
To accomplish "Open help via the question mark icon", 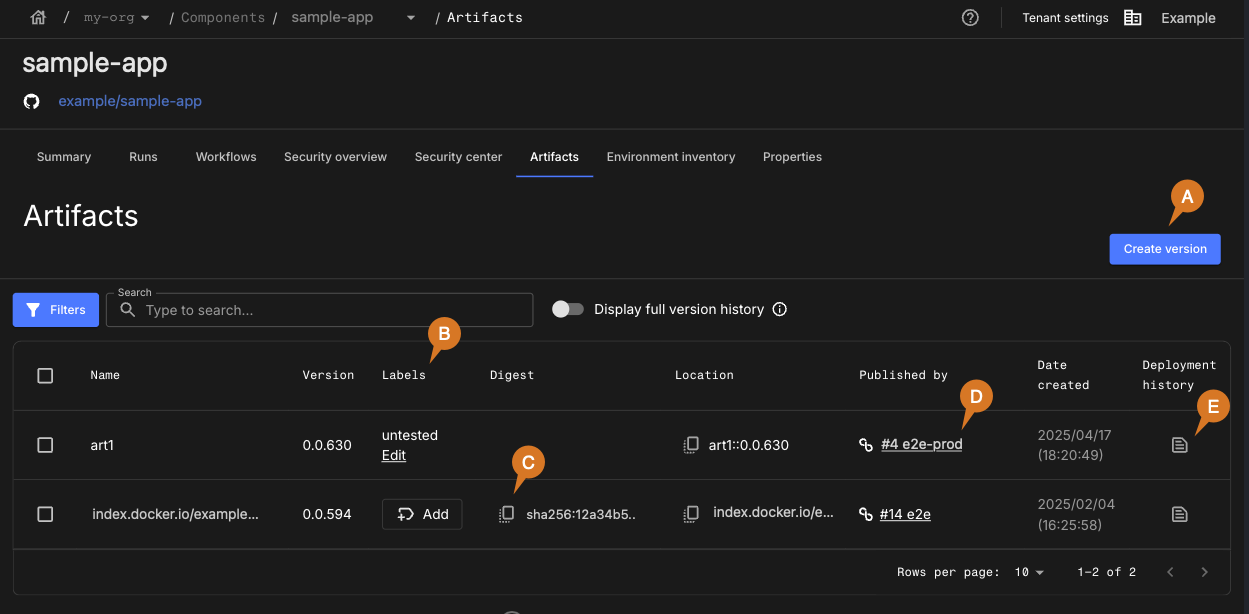I will pyautogui.click(x=970, y=17).
